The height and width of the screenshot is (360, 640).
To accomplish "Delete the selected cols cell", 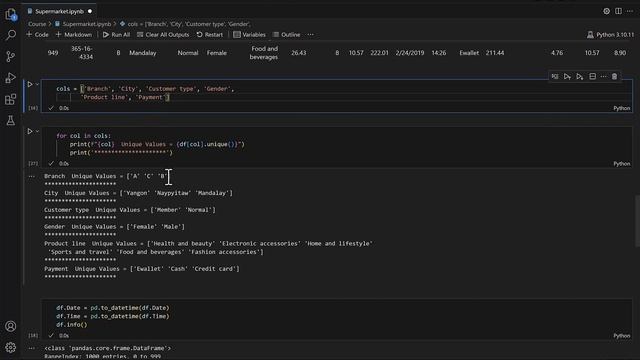I will click(x=614, y=76).
